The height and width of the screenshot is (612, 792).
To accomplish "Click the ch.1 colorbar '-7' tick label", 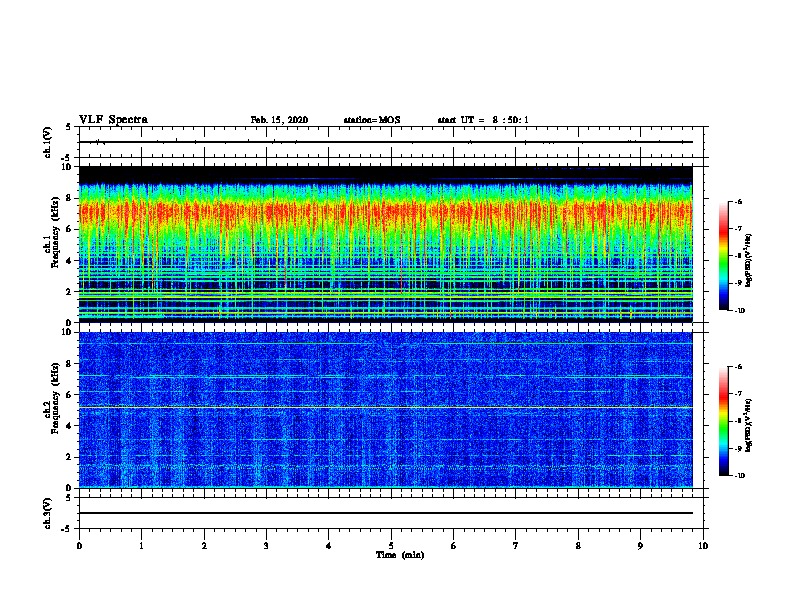I will tap(738, 229).
